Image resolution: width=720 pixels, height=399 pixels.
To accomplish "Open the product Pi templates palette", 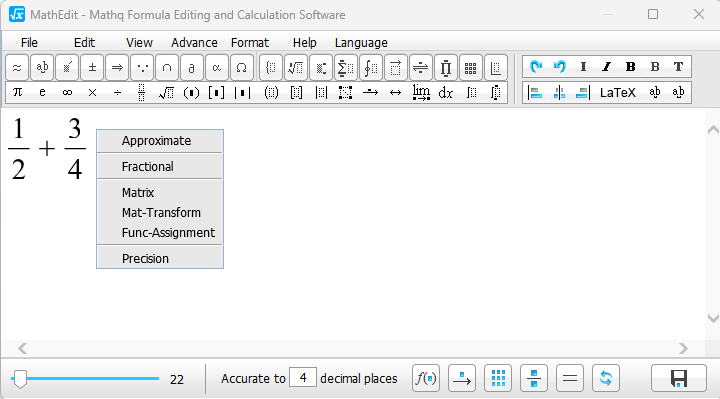I will [445, 68].
